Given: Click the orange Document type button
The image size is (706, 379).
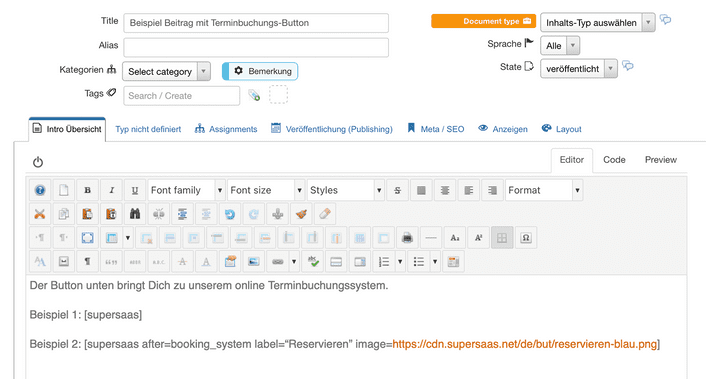Looking at the screenshot, I should coord(484,21).
